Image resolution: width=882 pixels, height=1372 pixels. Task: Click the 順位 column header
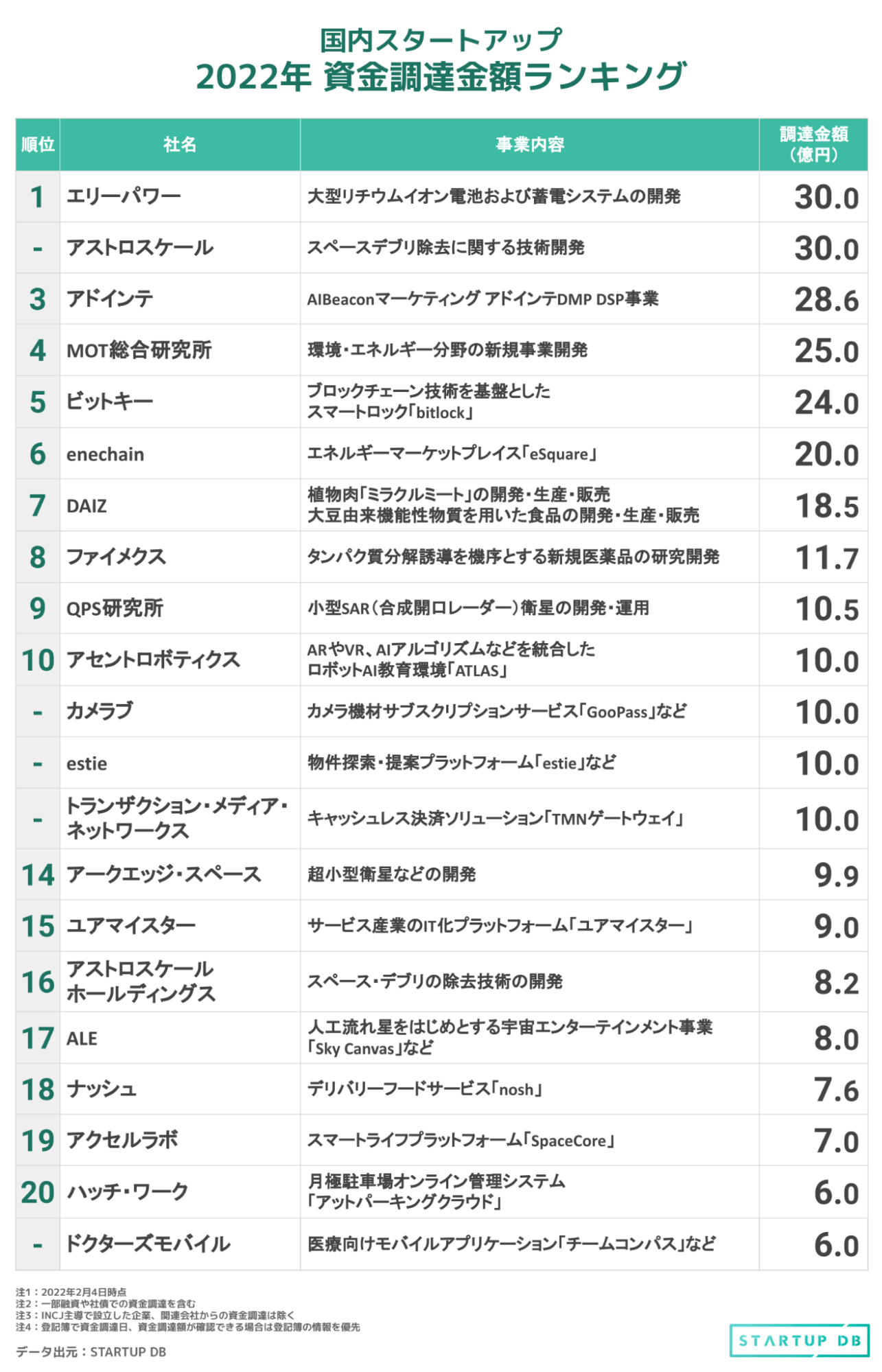[38, 144]
